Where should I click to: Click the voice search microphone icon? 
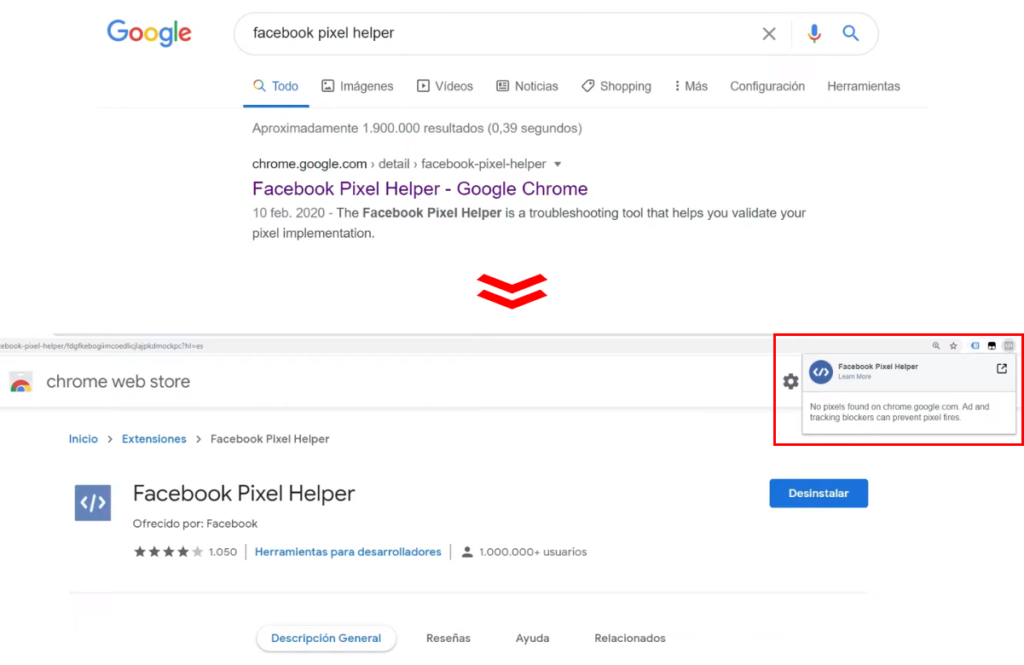click(x=814, y=33)
